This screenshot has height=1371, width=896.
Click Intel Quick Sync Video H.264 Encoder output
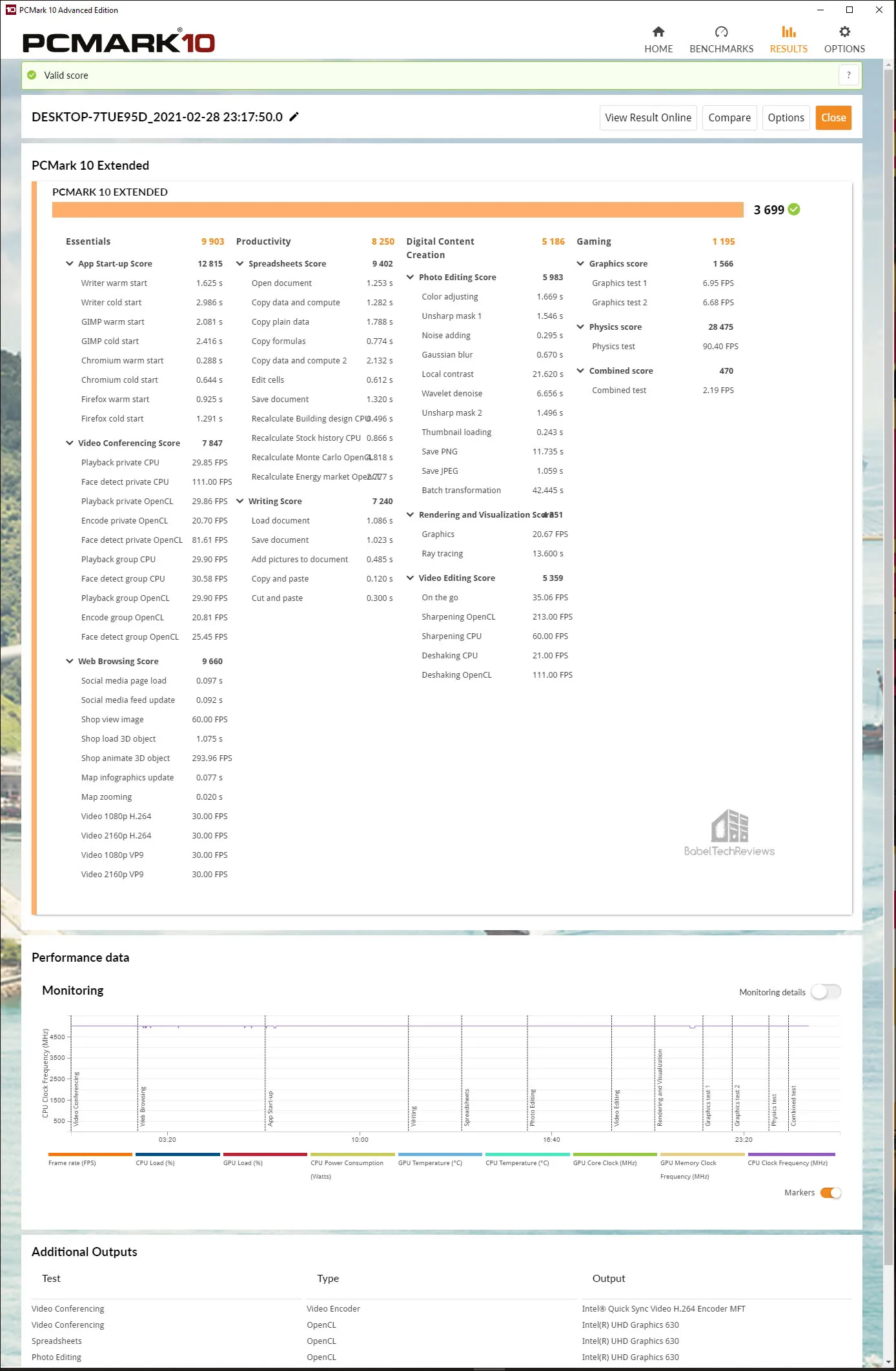tap(664, 1308)
